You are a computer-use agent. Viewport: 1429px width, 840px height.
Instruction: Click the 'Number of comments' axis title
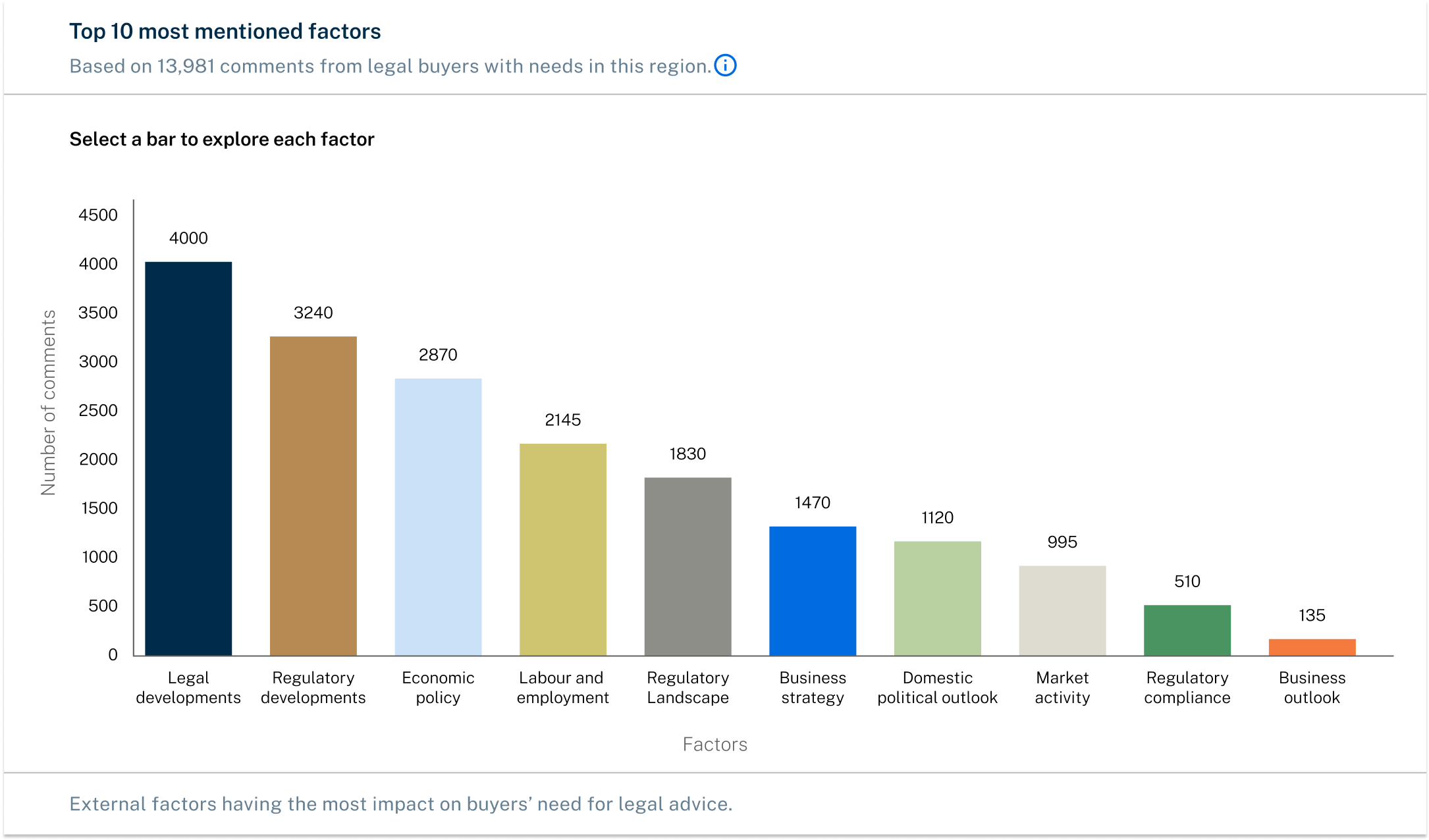click(x=49, y=403)
